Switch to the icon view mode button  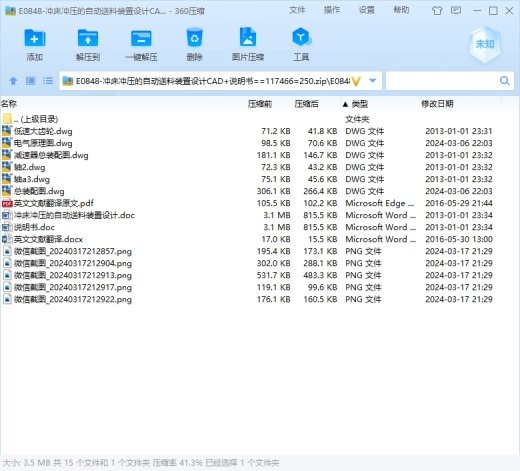[31, 81]
